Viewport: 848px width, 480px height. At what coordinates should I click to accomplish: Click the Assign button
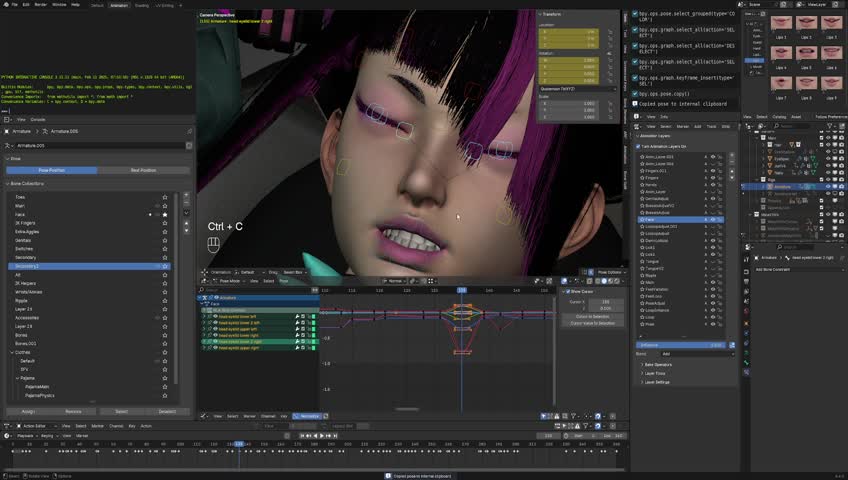coord(28,412)
